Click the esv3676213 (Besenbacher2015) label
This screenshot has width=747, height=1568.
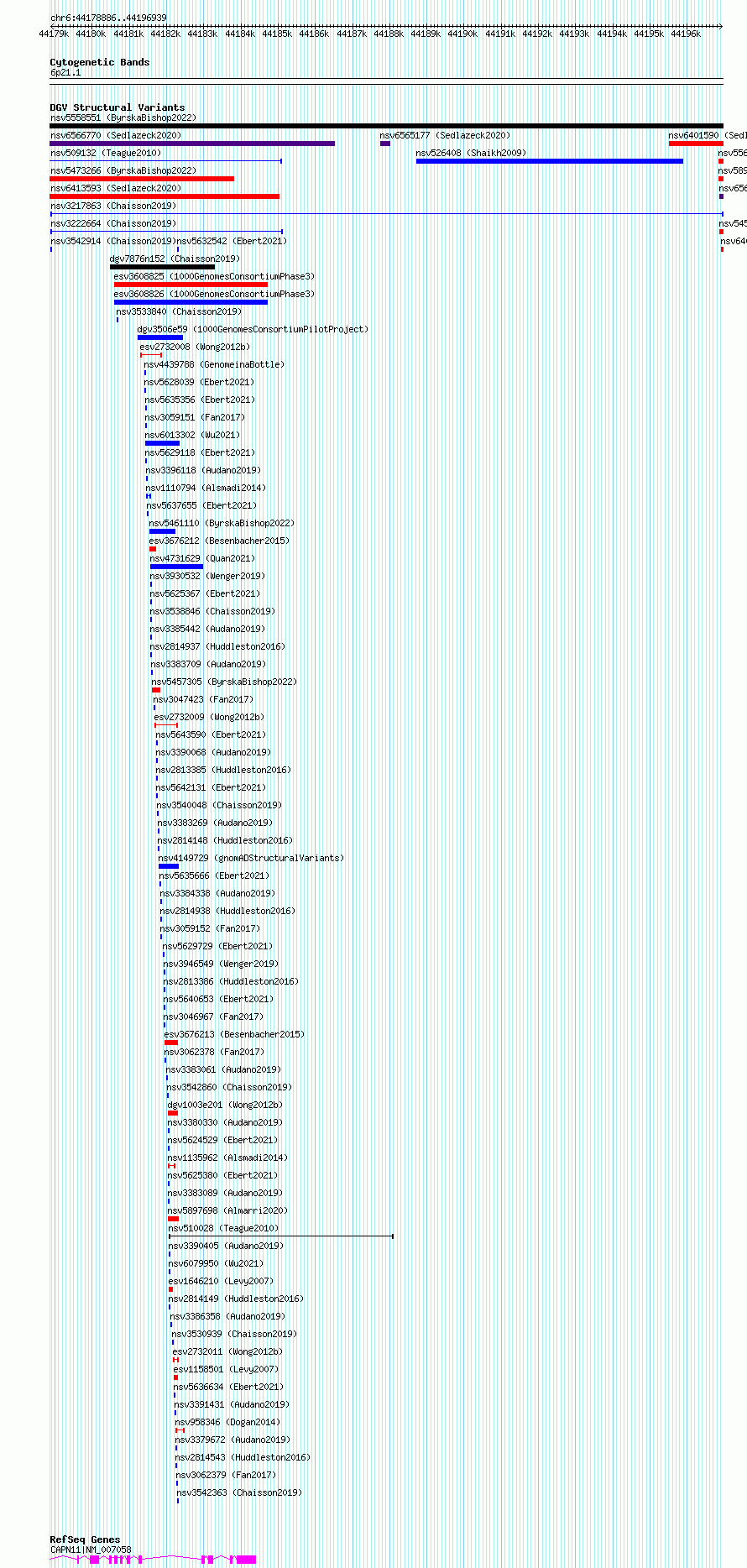234,1034
